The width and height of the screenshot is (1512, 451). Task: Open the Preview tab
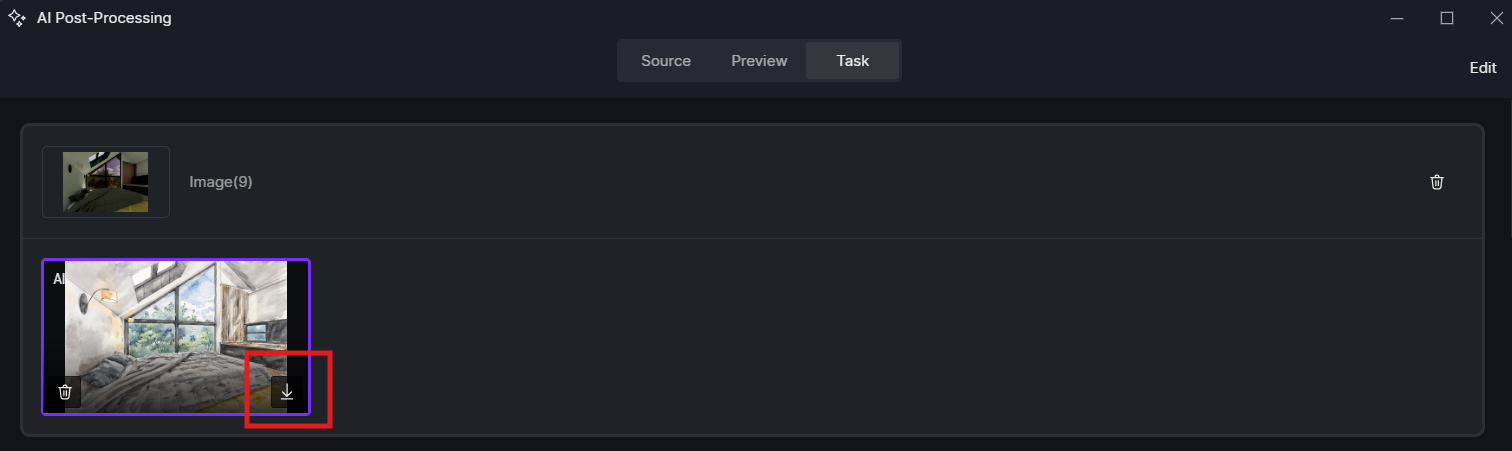pyautogui.click(x=759, y=61)
